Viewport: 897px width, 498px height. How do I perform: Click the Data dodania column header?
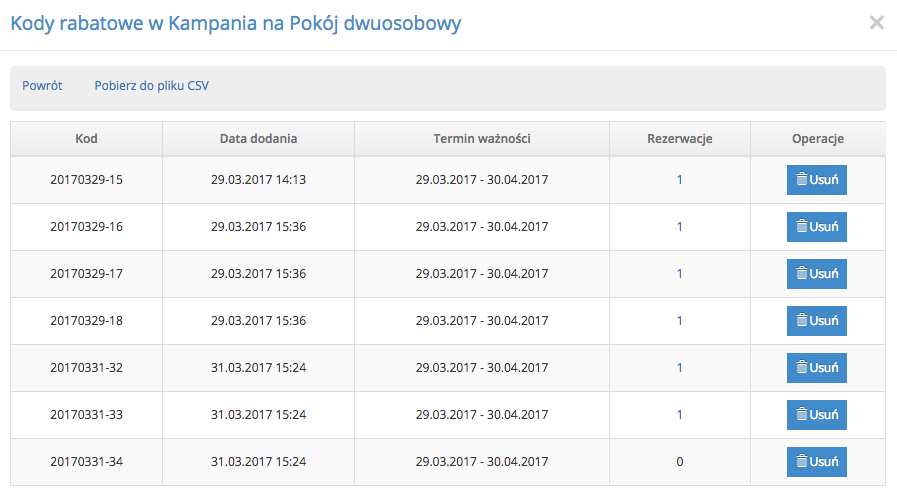(259, 138)
